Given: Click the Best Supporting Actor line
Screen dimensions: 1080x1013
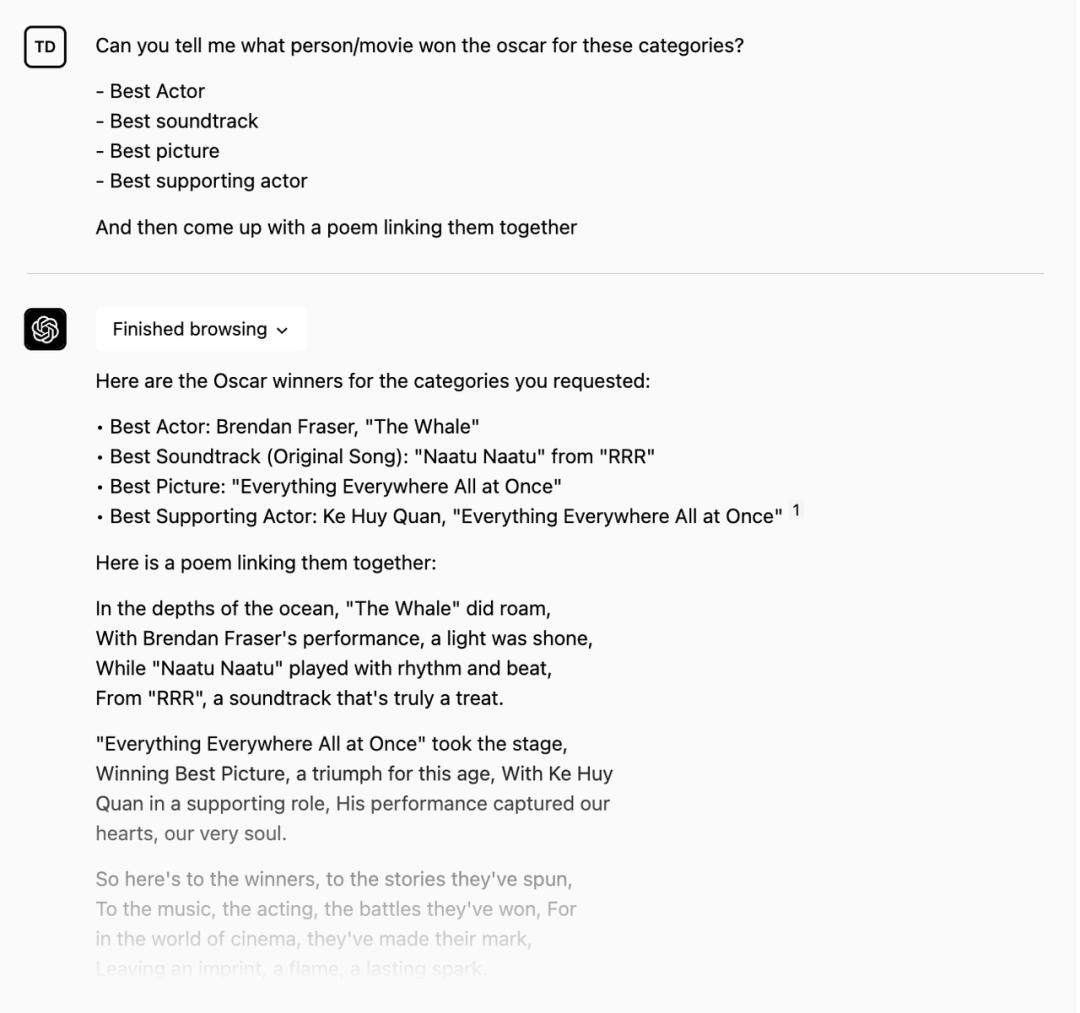Looking at the screenshot, I should (x=440, y=515).
